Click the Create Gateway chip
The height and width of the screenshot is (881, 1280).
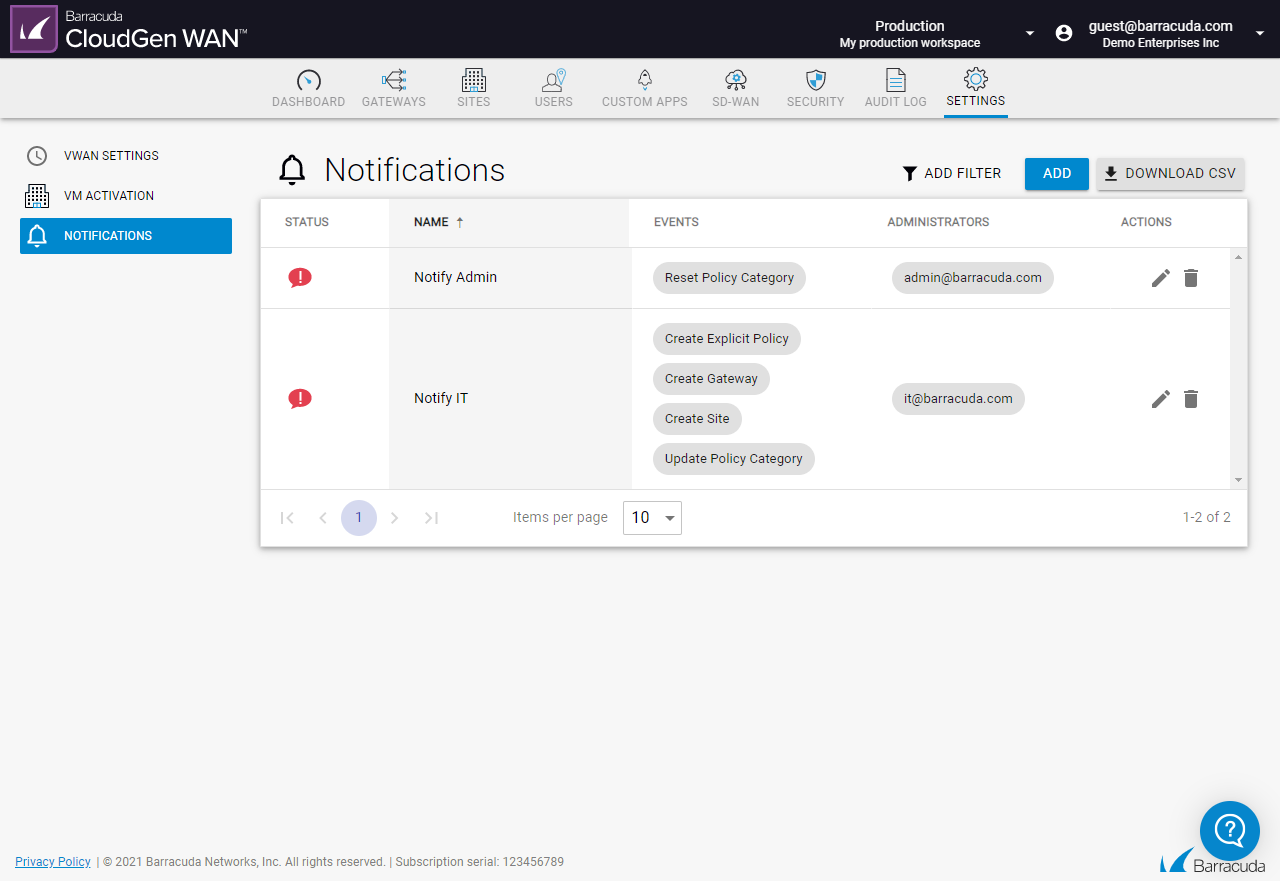[712, 379]
